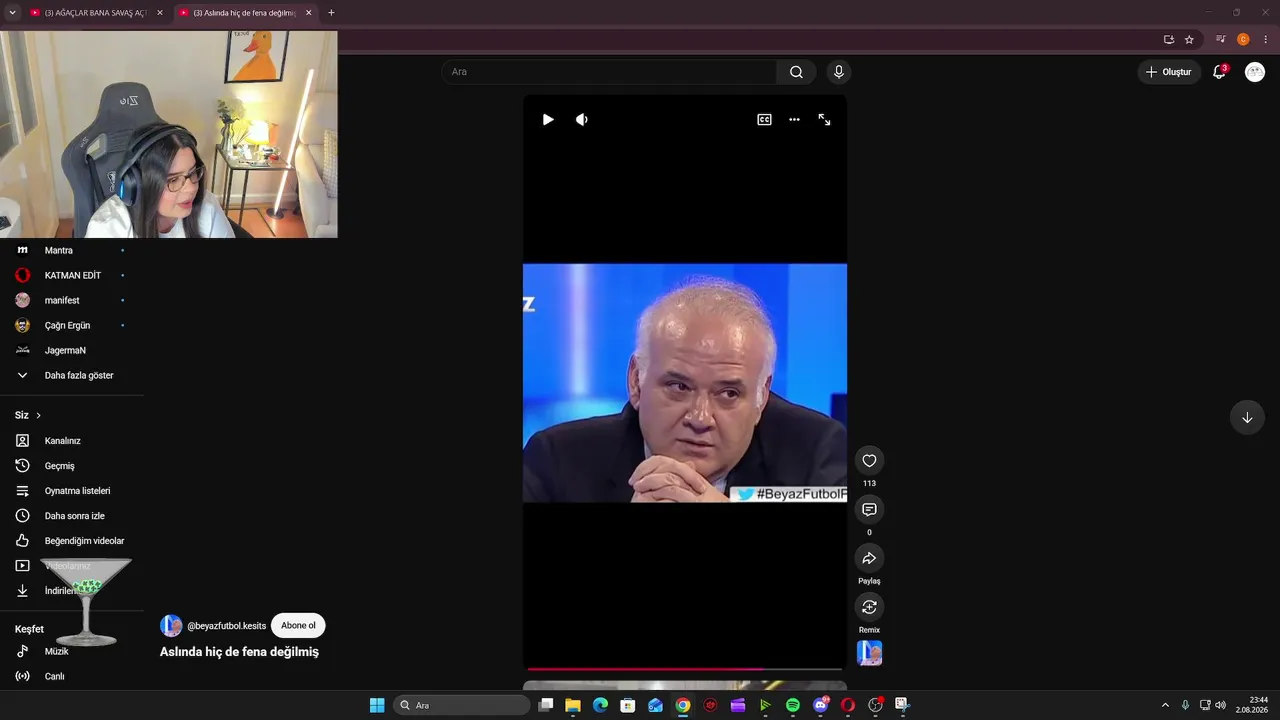1280x720 pixels.
Task: Open the Chrome tab search dropdown
Action: [x=13, y=13]
